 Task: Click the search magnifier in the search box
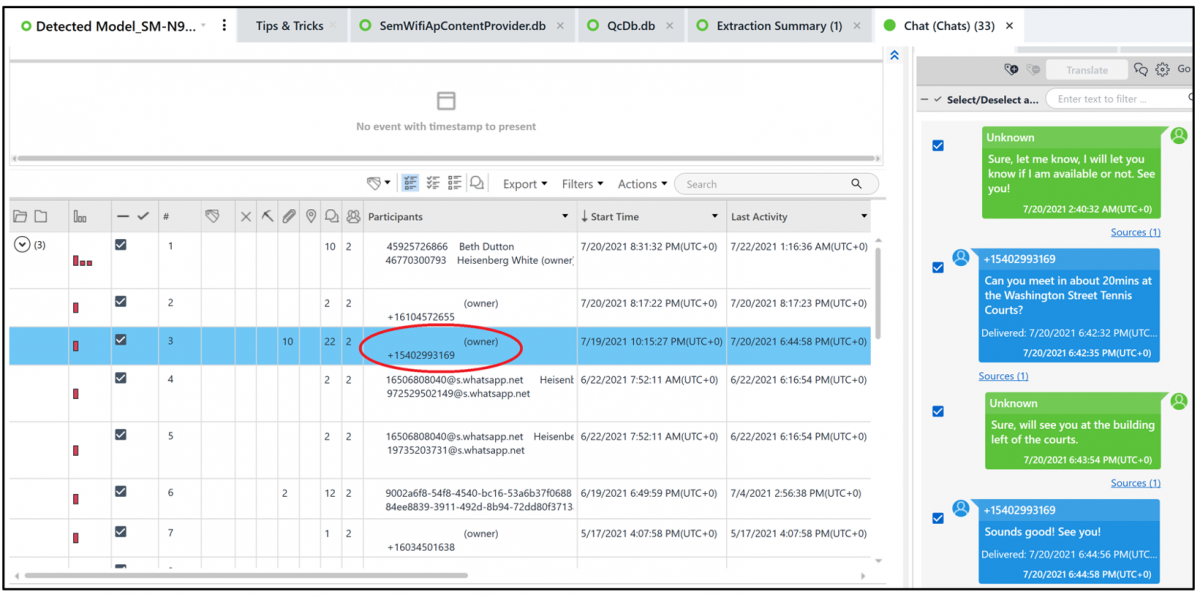click(858, 183)
